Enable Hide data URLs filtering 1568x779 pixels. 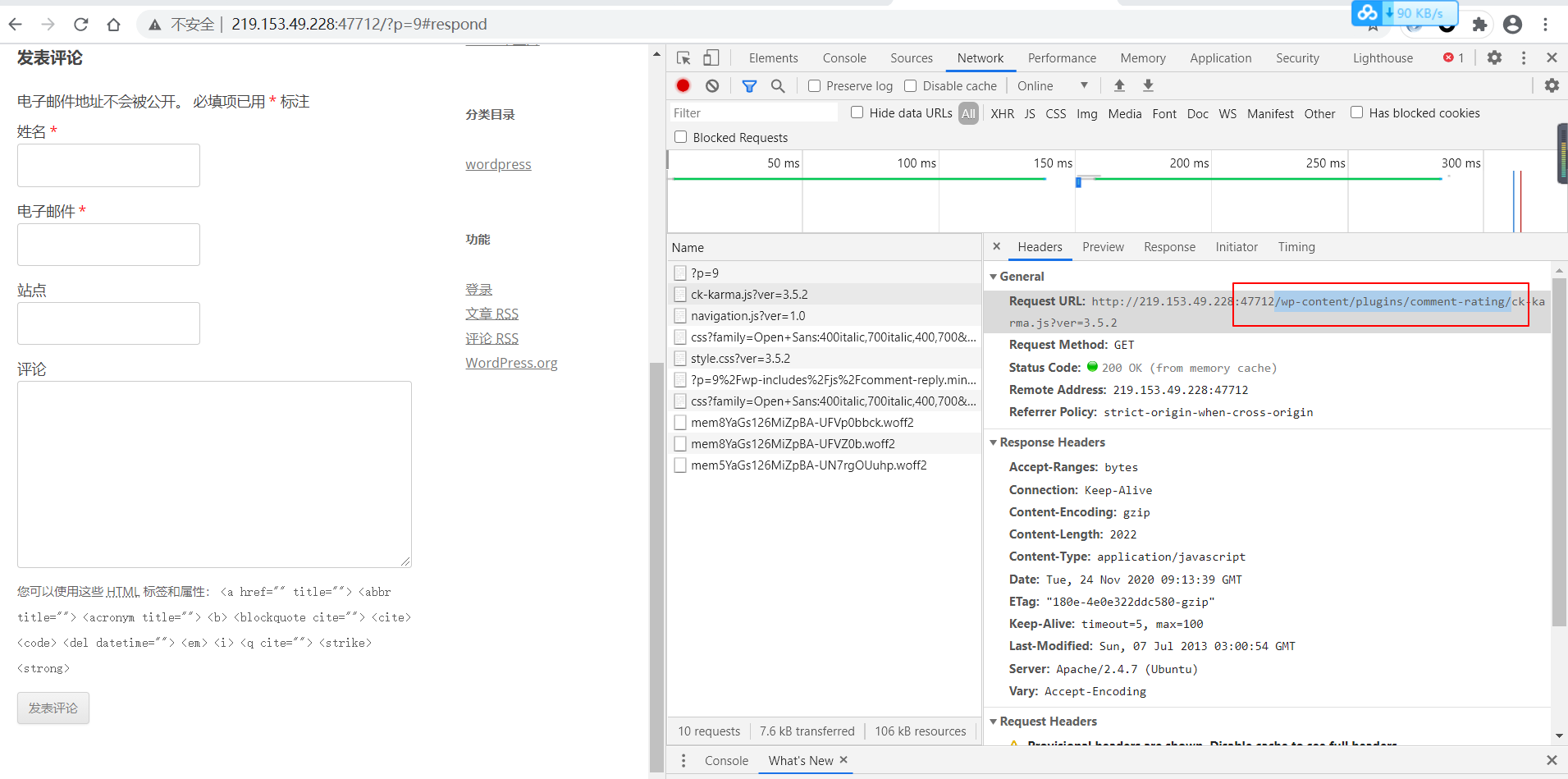pyautogui.click(x=857, y=112)
